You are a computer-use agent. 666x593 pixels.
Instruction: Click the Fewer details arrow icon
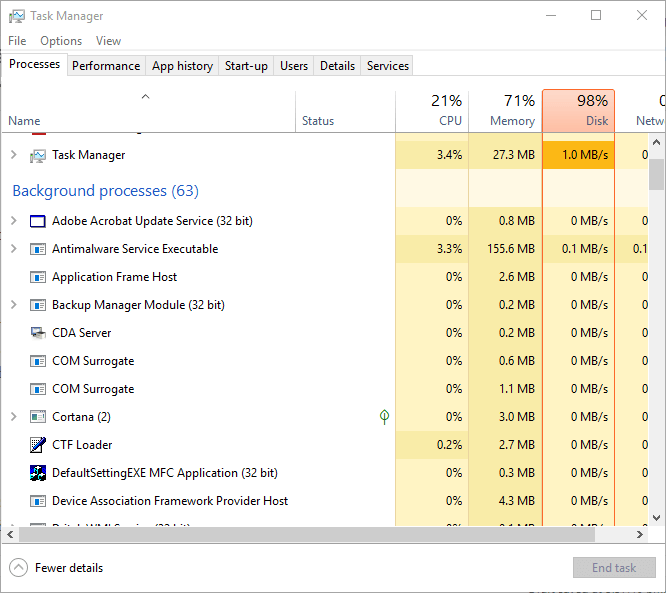18,568
